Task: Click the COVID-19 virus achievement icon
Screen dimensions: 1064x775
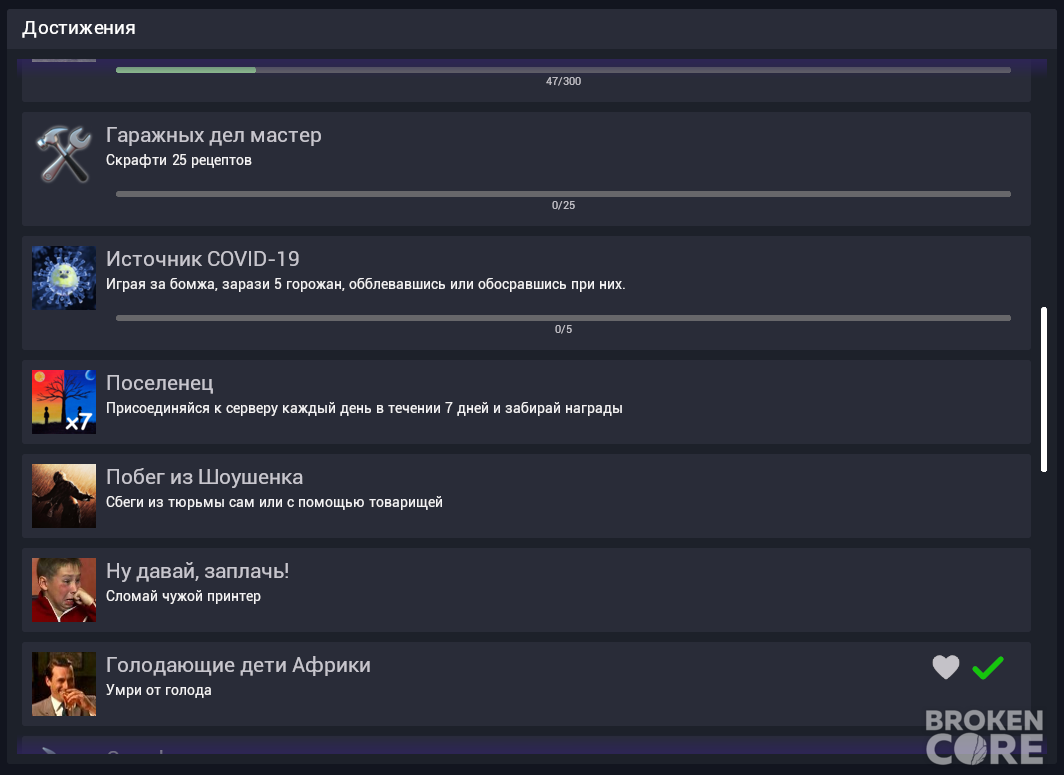Action: coord(64,278)
